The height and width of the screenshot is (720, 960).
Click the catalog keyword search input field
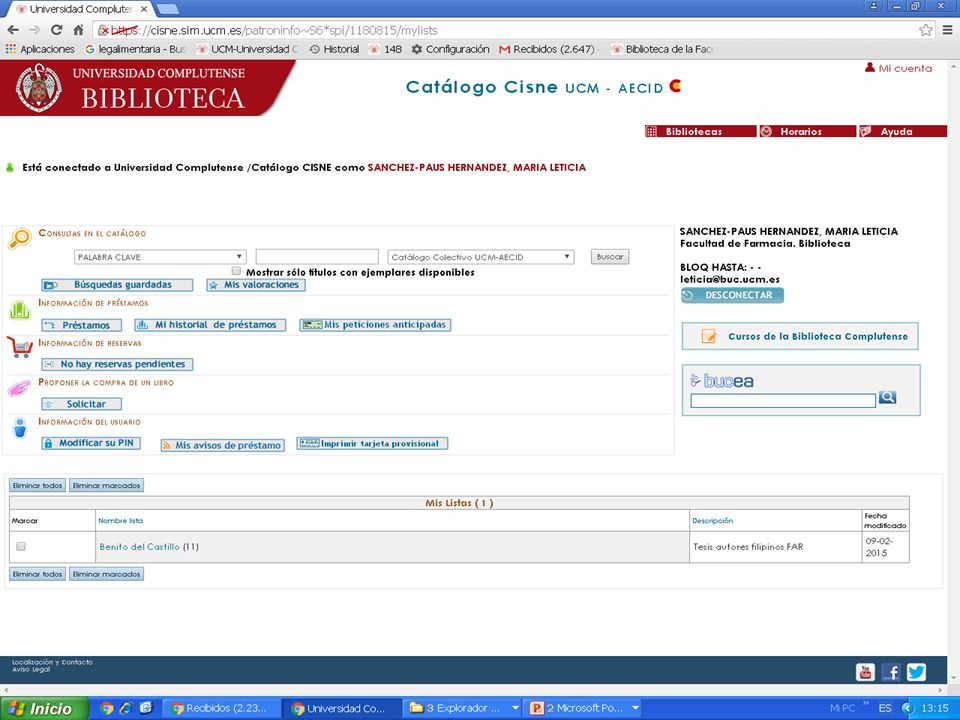pos(317,257)
